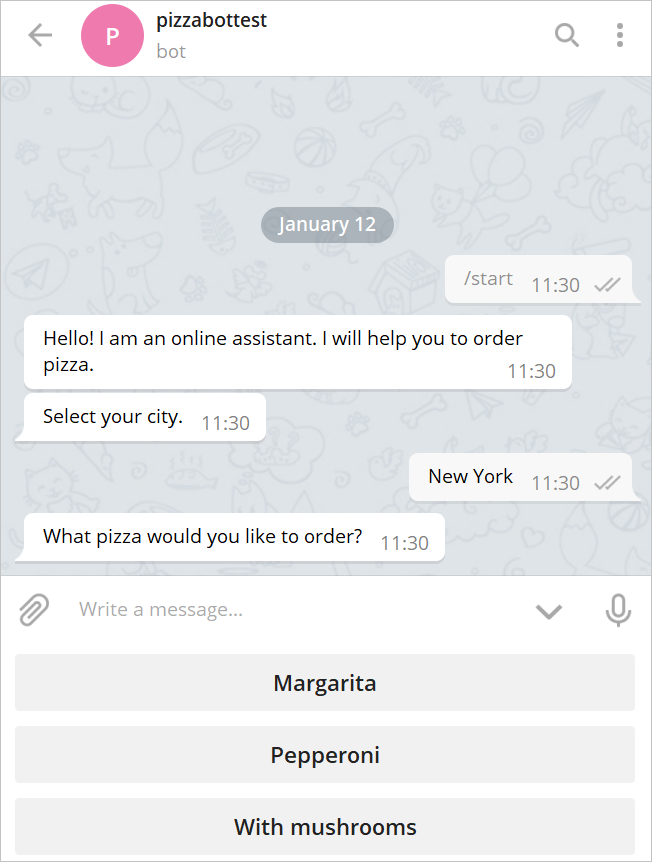The image size is (652, 862).
Task: Click the January 12 date badge
Action: pyautogui.click(x=327, y=224)
